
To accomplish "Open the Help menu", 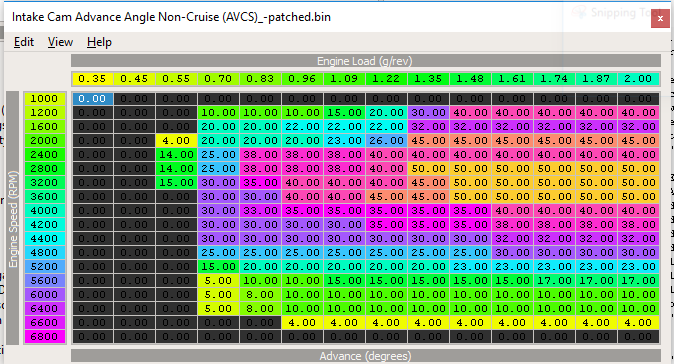I will 99,42.
